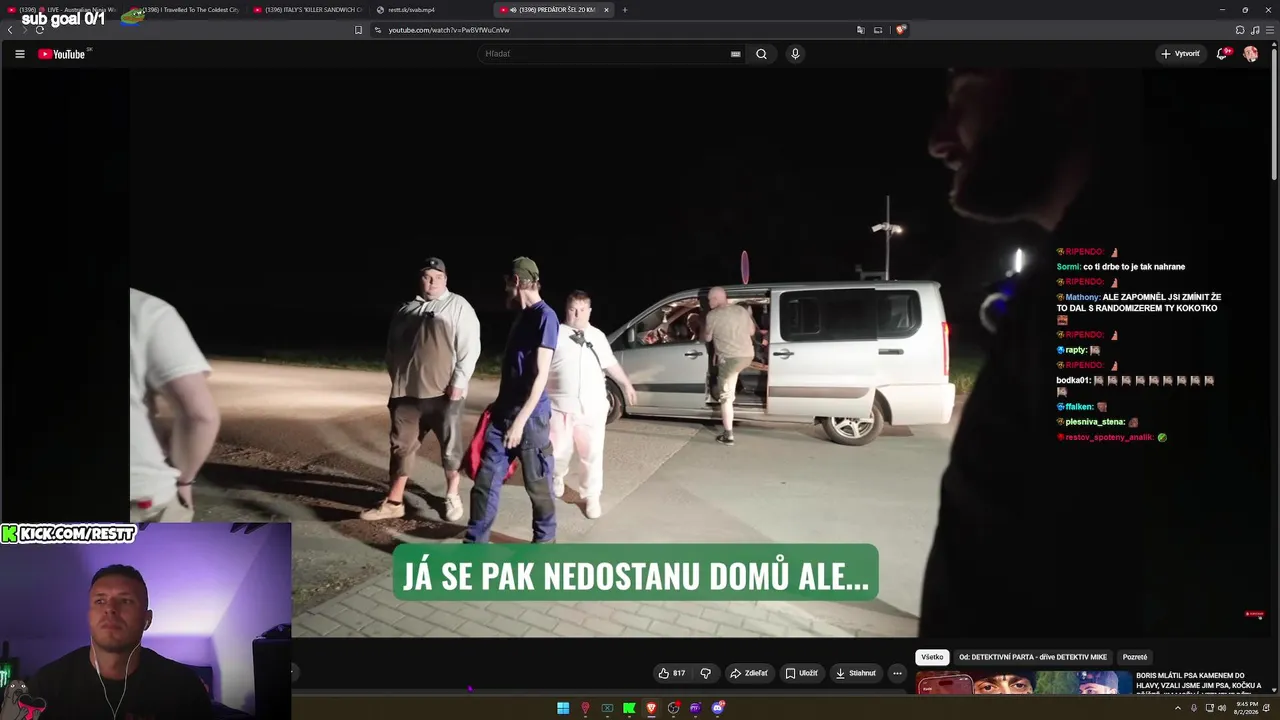Open the browser media control icon
Image resolution: width=1280 pixels, height=720 pixels.
(x=1255, y=30)
